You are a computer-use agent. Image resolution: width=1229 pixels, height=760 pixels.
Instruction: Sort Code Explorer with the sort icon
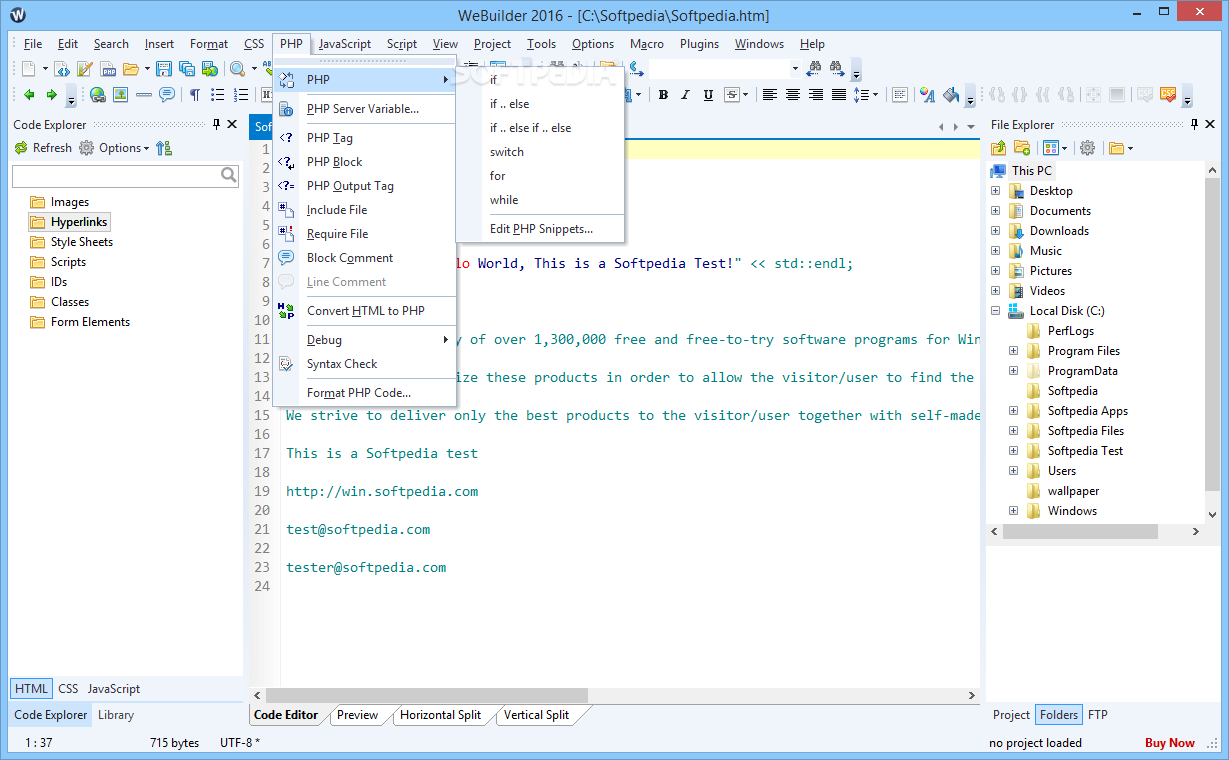coord(164,148)
